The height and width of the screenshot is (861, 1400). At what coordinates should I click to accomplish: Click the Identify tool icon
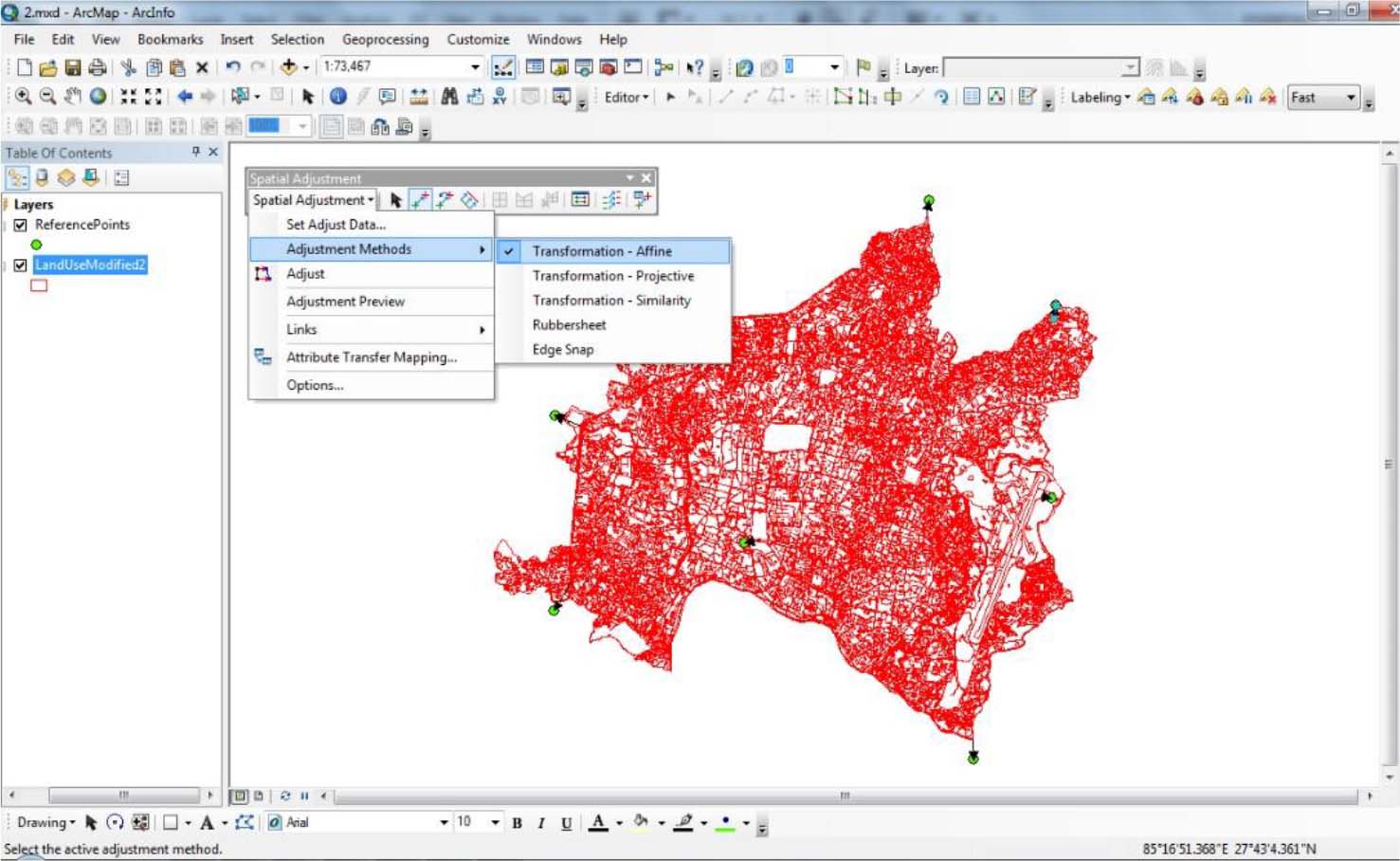[337, 97]
